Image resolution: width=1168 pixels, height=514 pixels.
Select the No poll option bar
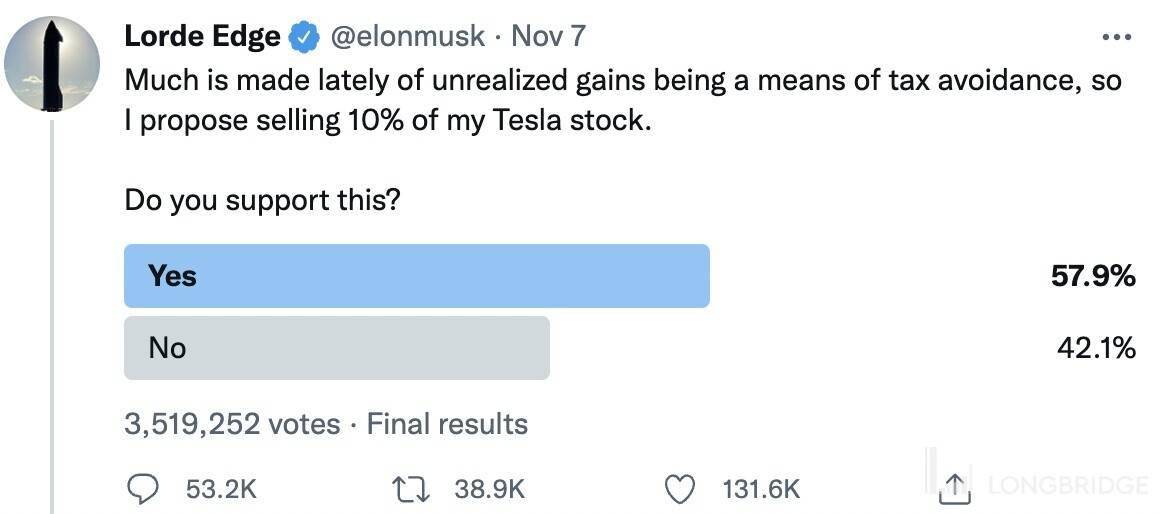click(336, 348)
